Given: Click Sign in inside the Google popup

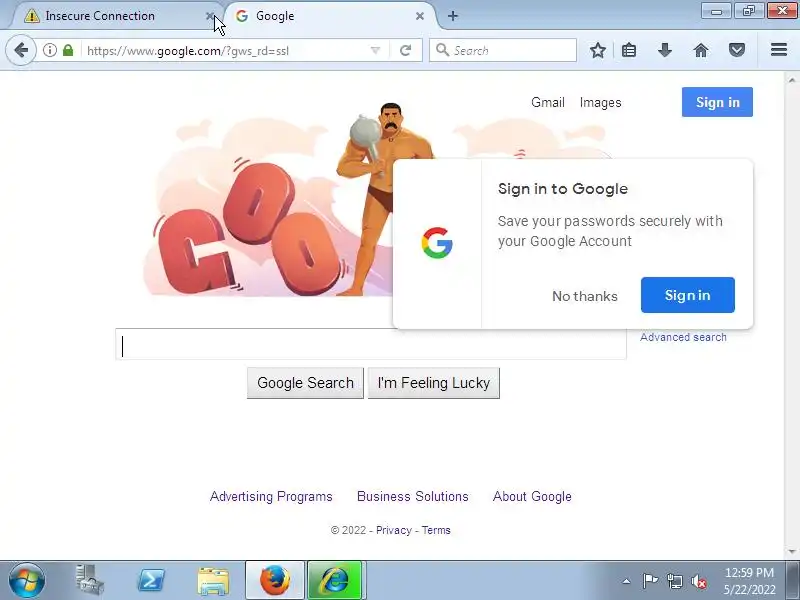Looking at the screenshot, I should pyautogui.click(x=688, y=295).
